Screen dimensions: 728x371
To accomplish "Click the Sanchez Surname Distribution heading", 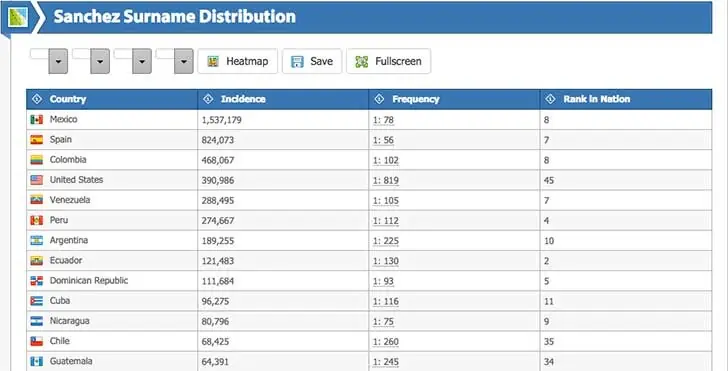I will 175,17.
